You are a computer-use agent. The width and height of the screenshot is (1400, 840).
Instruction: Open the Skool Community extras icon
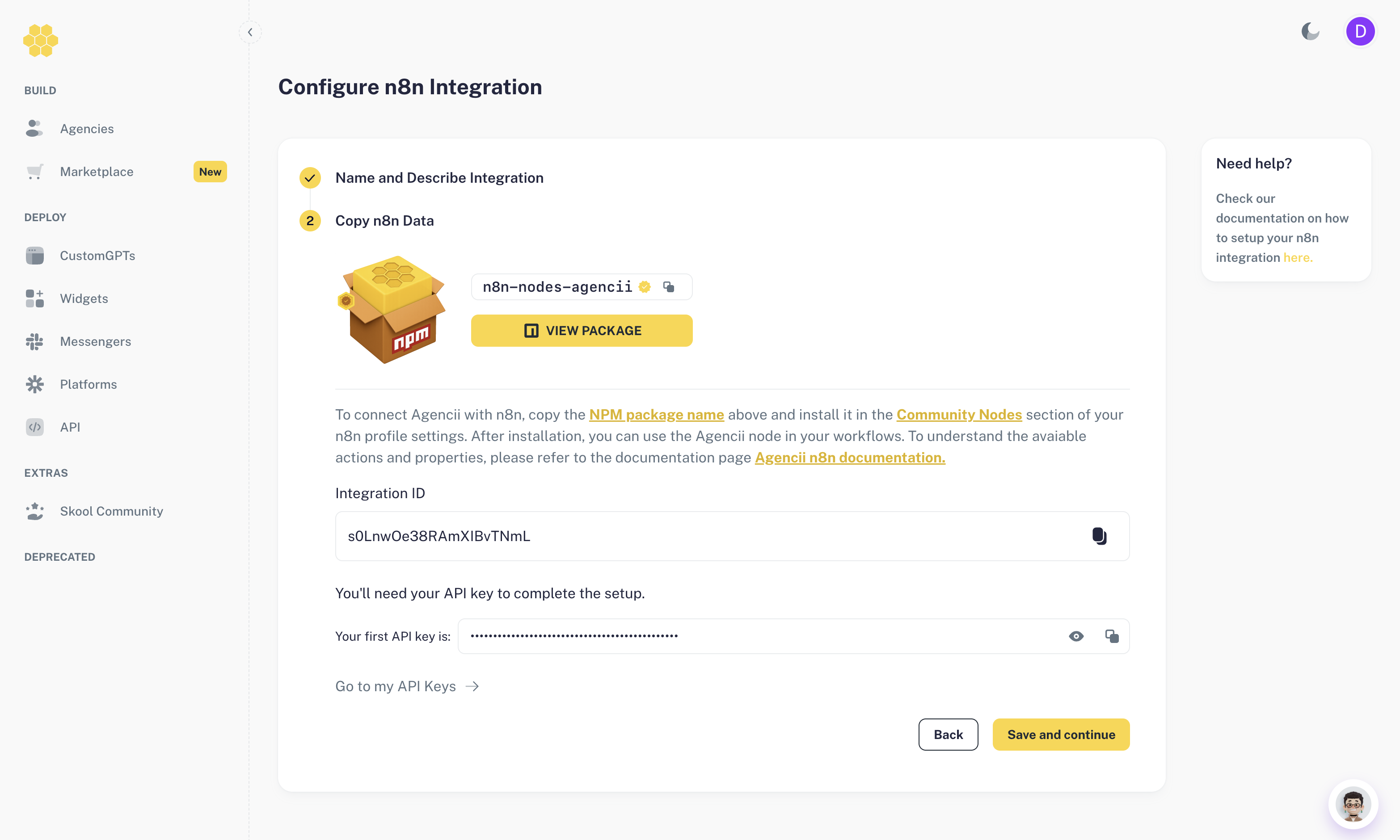34,511
